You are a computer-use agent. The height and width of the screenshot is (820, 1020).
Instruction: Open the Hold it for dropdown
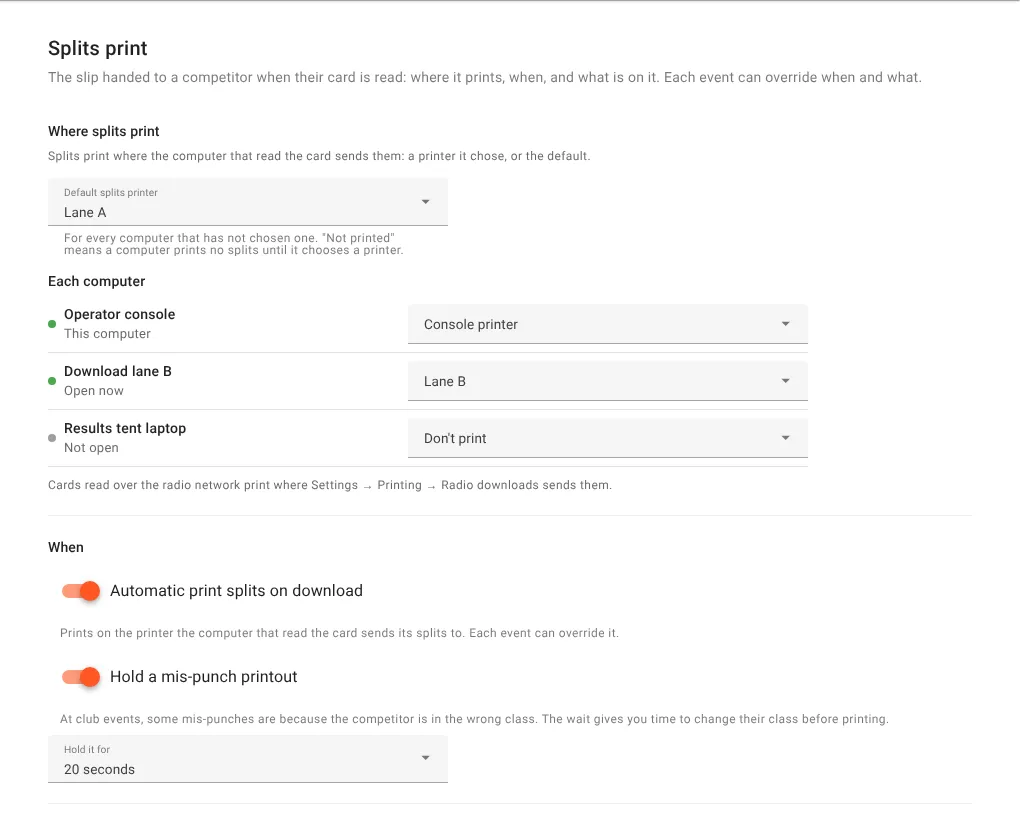(248, 759)
